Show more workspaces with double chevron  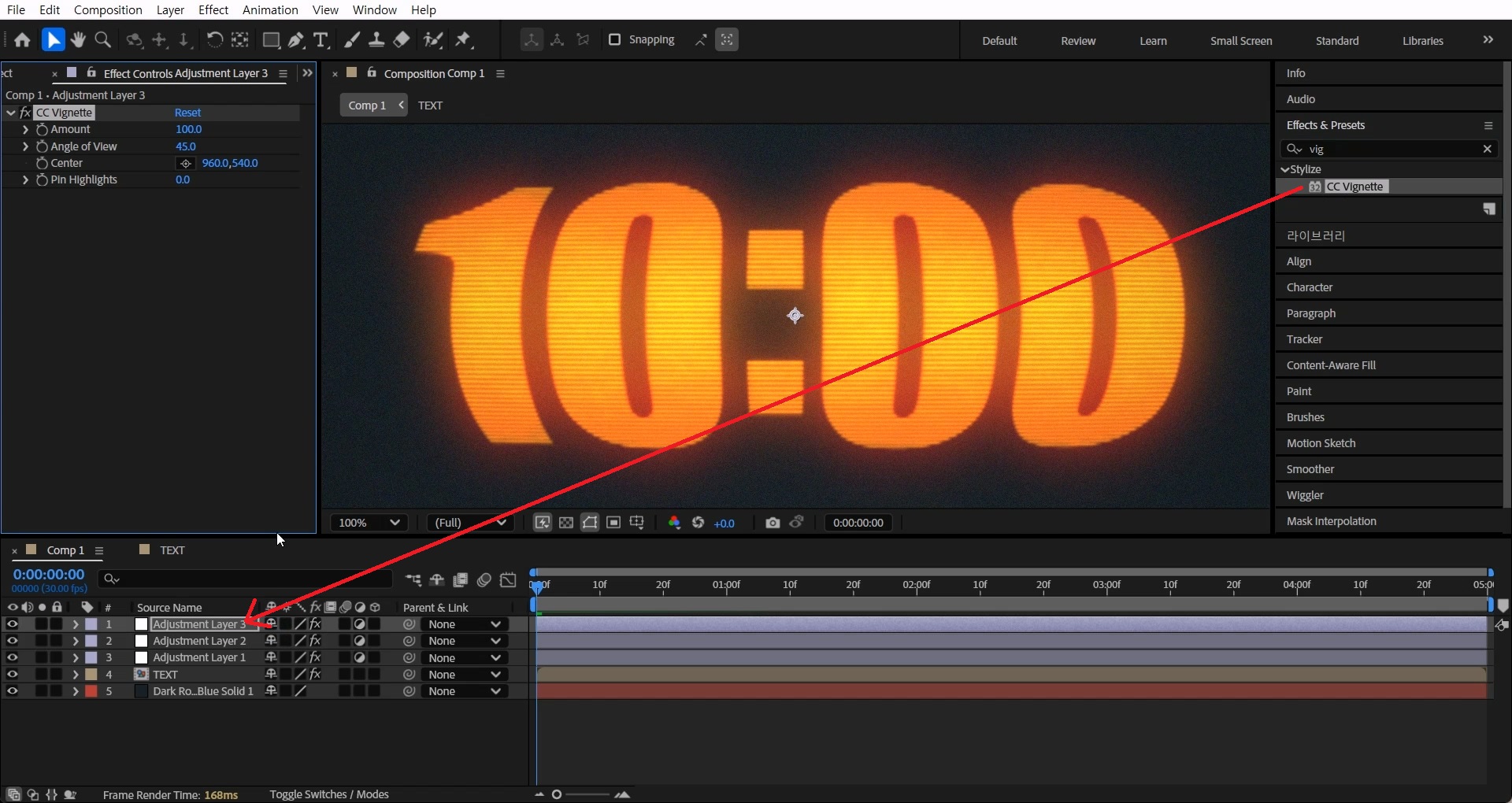pos(1488,39)
